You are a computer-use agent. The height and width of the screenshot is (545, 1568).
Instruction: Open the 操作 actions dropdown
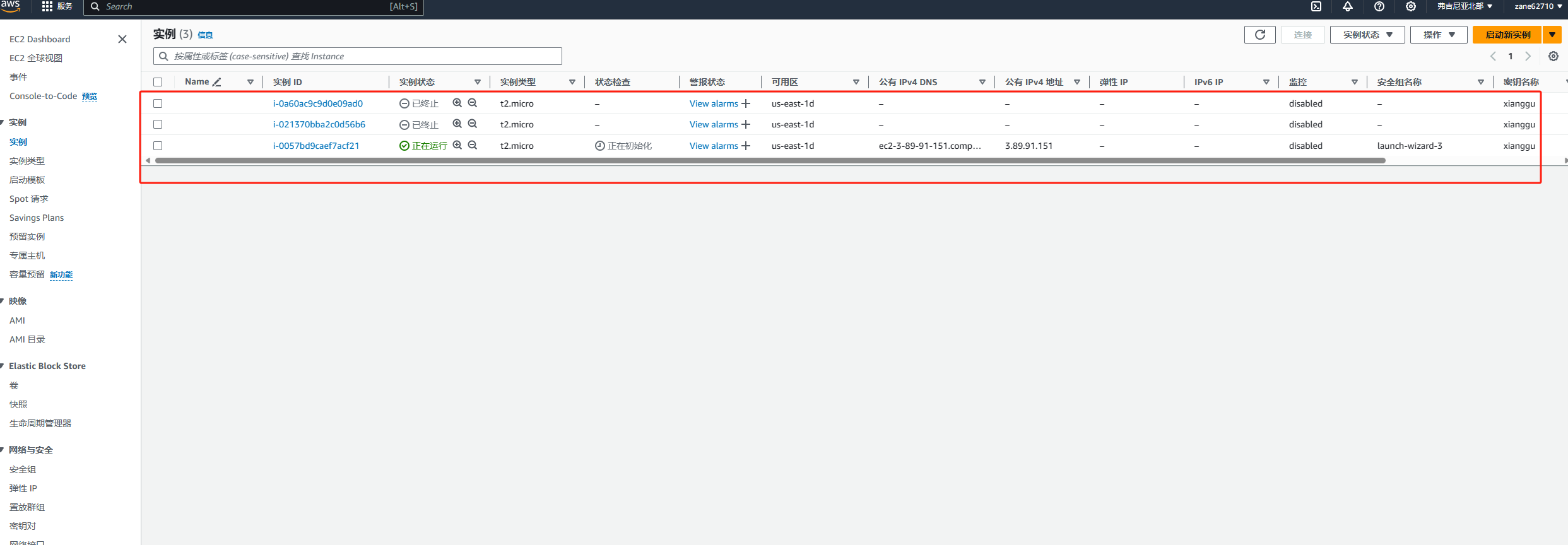1439,35
